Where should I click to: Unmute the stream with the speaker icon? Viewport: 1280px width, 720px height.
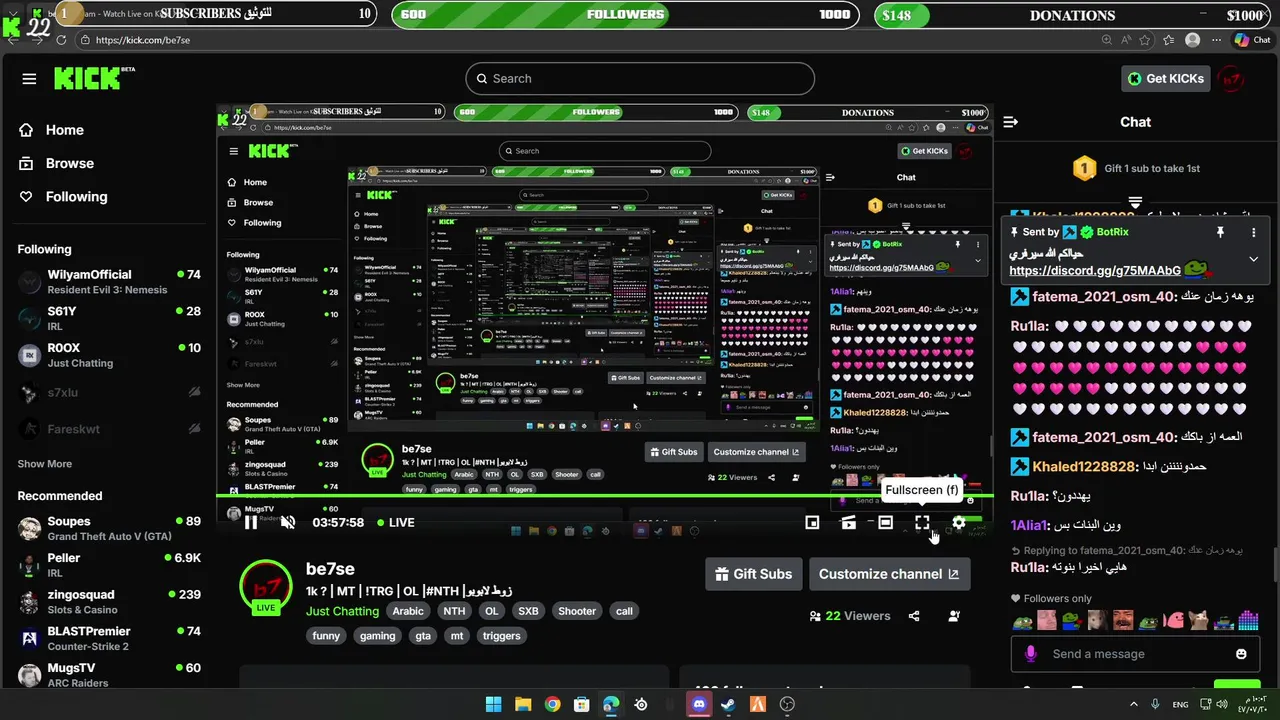click(x=287, y=522)
